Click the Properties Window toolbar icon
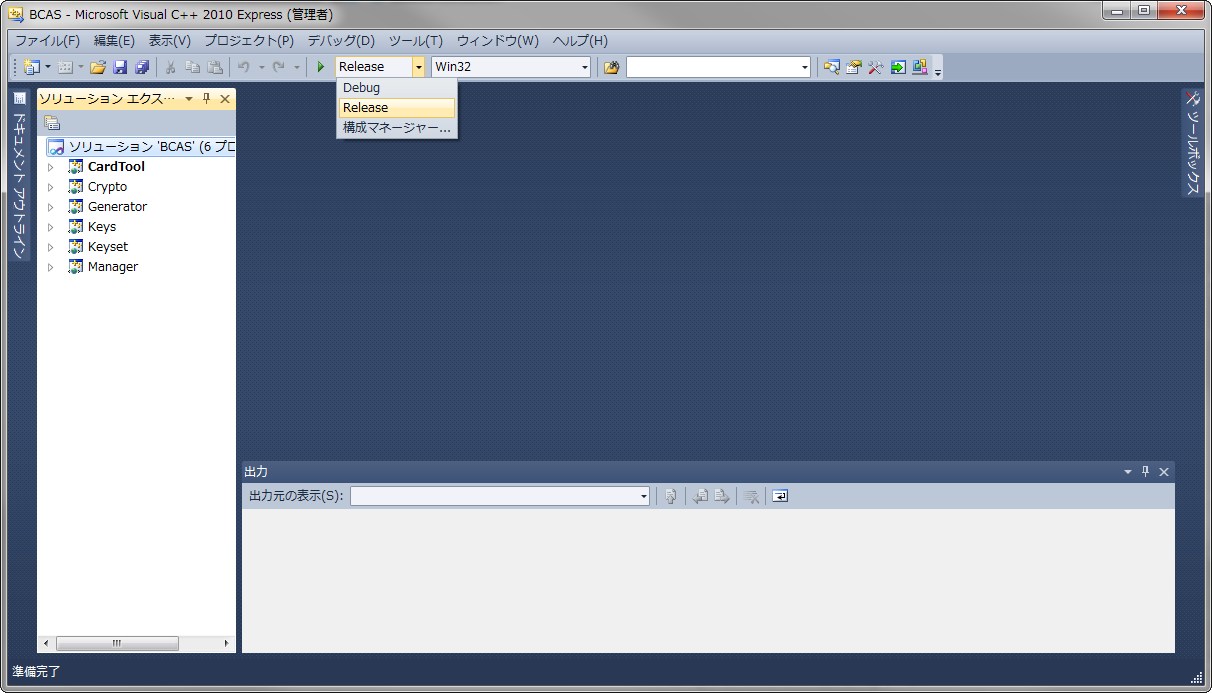Viewport: 1212px width, 693px height. click(853, 67)
